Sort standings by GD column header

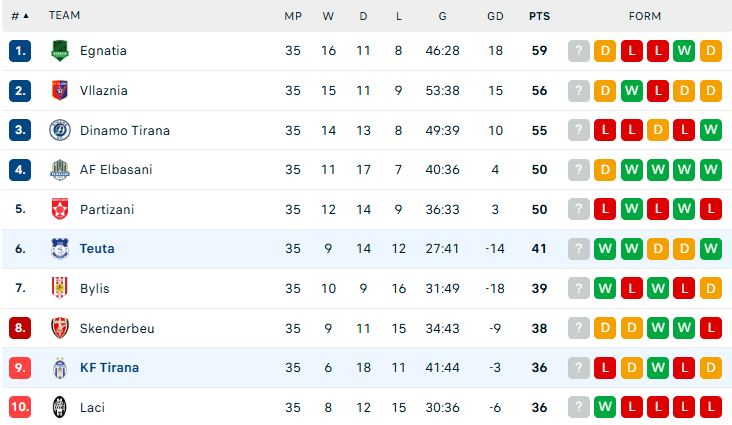point(495,16)
